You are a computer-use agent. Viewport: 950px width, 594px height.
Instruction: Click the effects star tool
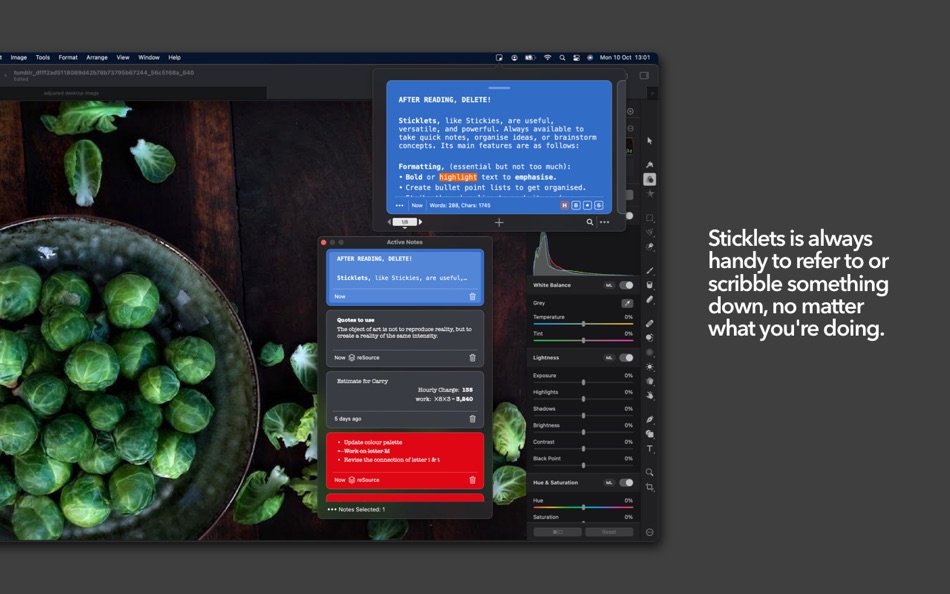(649, 194)
